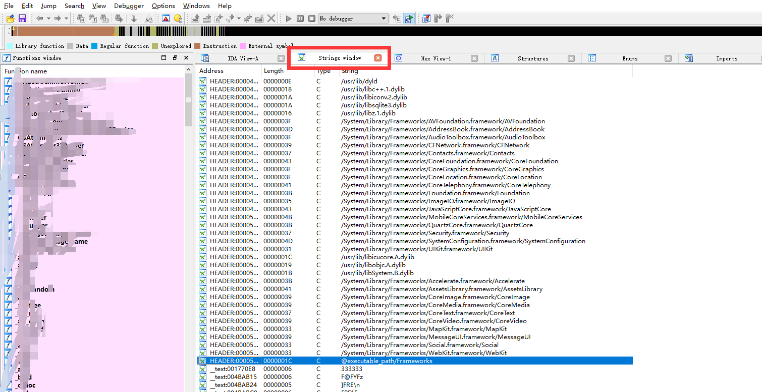Switch to the IDA View-A tab
The image size is (762, 392).
(x=243, y=58)
